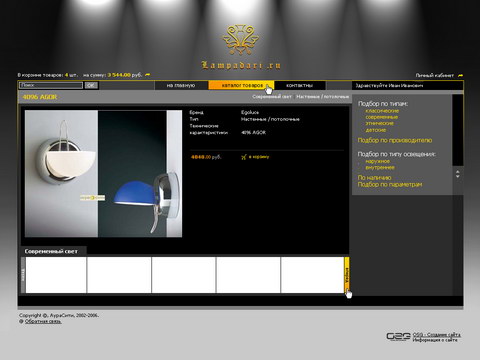Click the Lampadari.ru gold logo emblem
This screenshot has height=360, width=480.
[241, 40]
